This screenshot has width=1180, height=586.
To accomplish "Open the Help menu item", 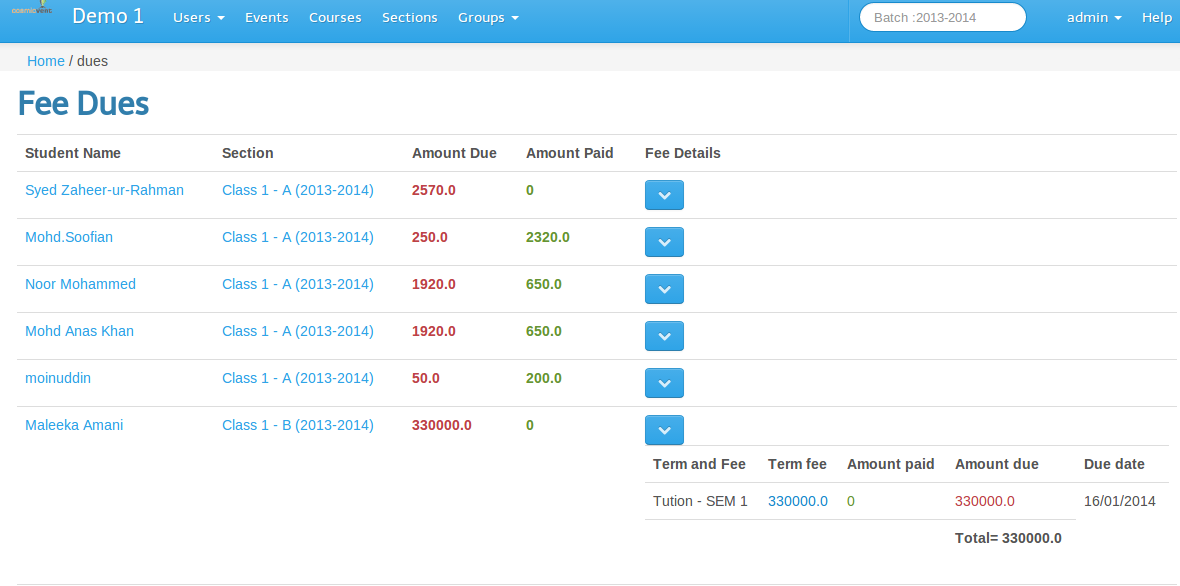I will click(x=1157, y=17).
